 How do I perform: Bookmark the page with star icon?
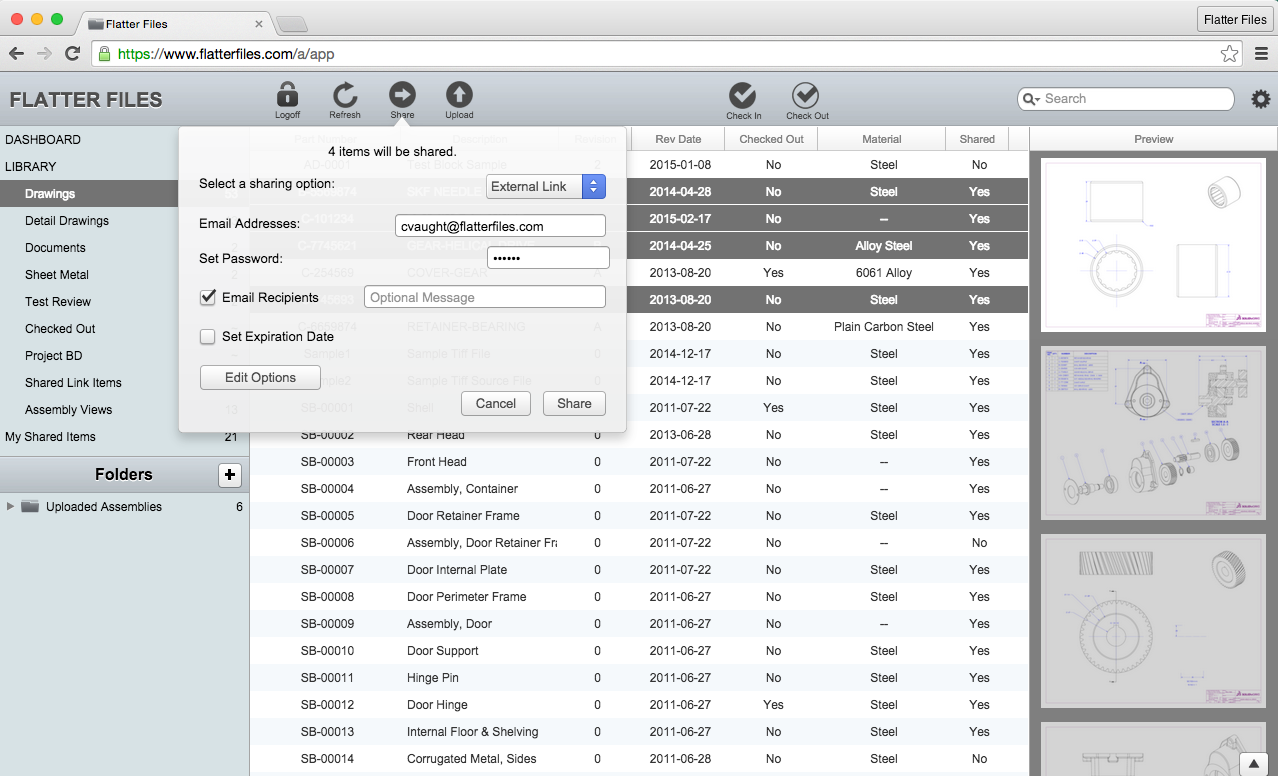click(1229, 54)
